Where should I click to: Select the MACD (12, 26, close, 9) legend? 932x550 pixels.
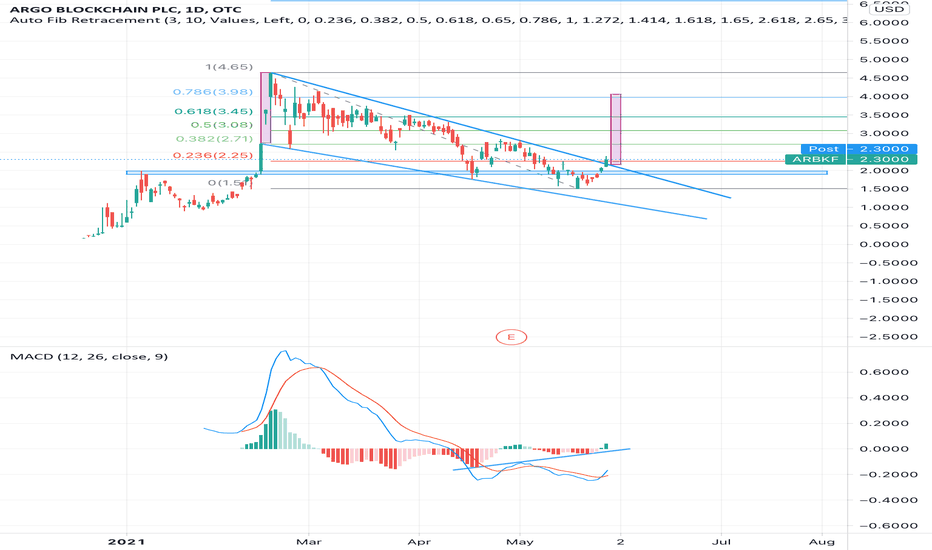coord(89,357)
